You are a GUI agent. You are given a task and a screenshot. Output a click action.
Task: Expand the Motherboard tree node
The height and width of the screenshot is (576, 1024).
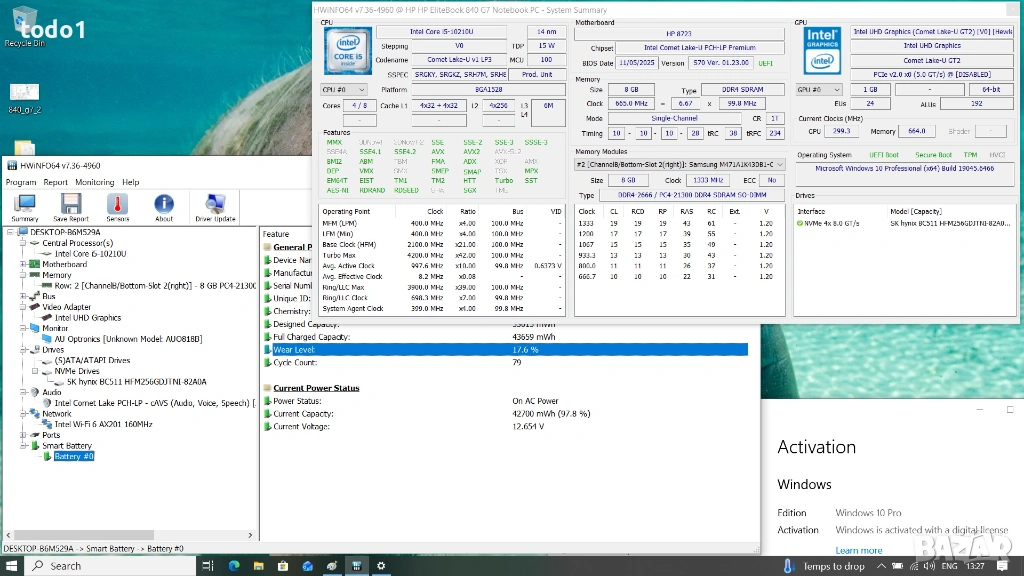click(x=21, y=265)
